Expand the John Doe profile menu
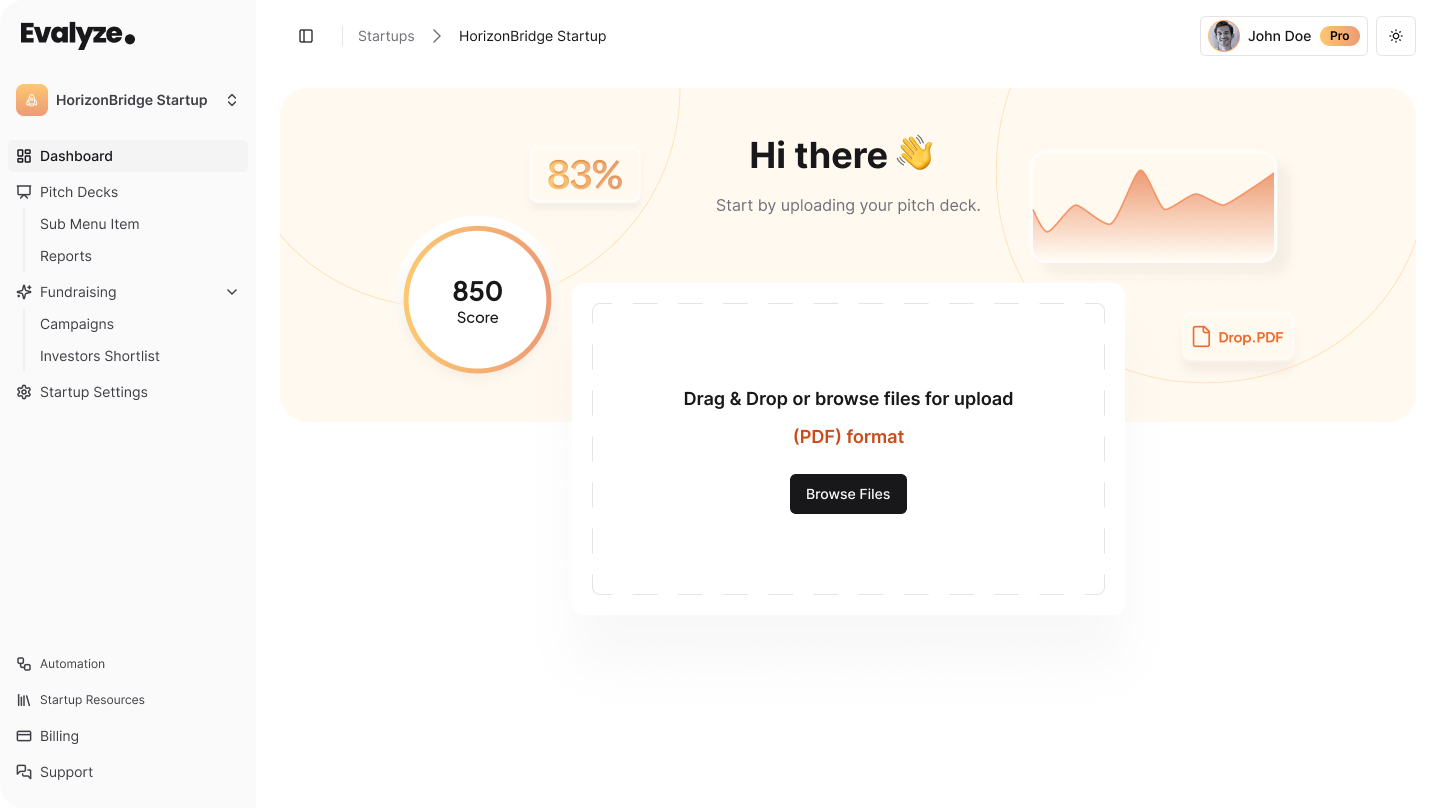This screenshot has height=808, width=1440. (1283, 36)
